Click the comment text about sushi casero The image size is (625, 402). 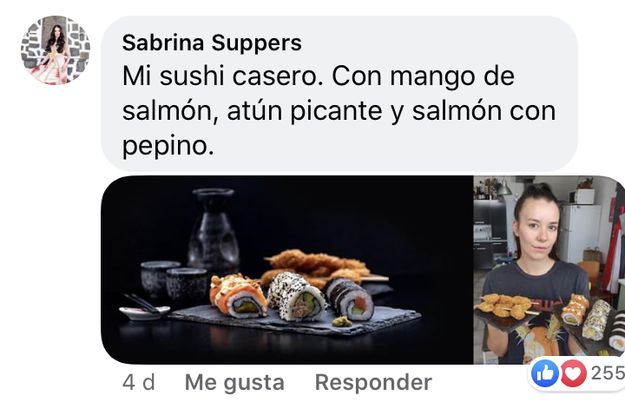coord(338,111)
